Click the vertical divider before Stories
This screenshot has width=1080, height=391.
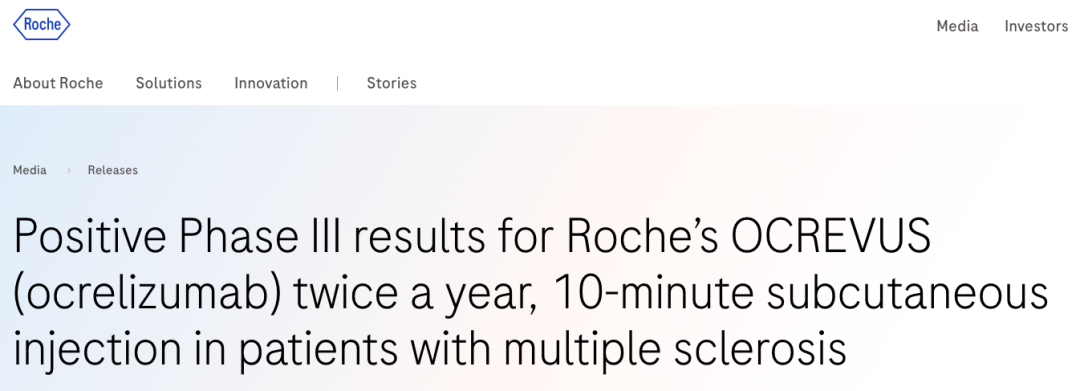click(338, 83)
